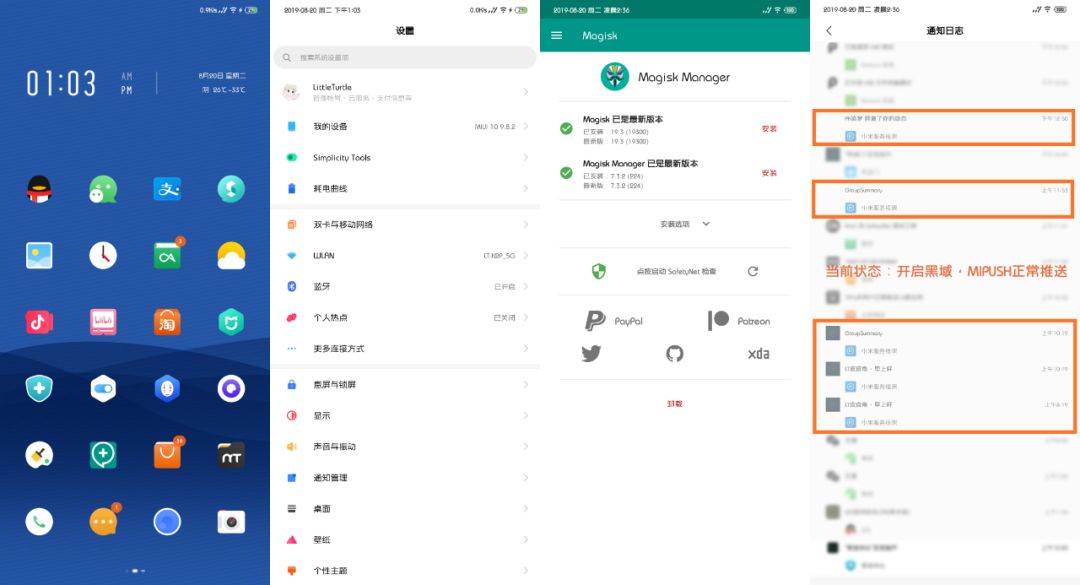Open the purple ring app icon
The height and width of the screenshot is (585, 1080).
231,389
